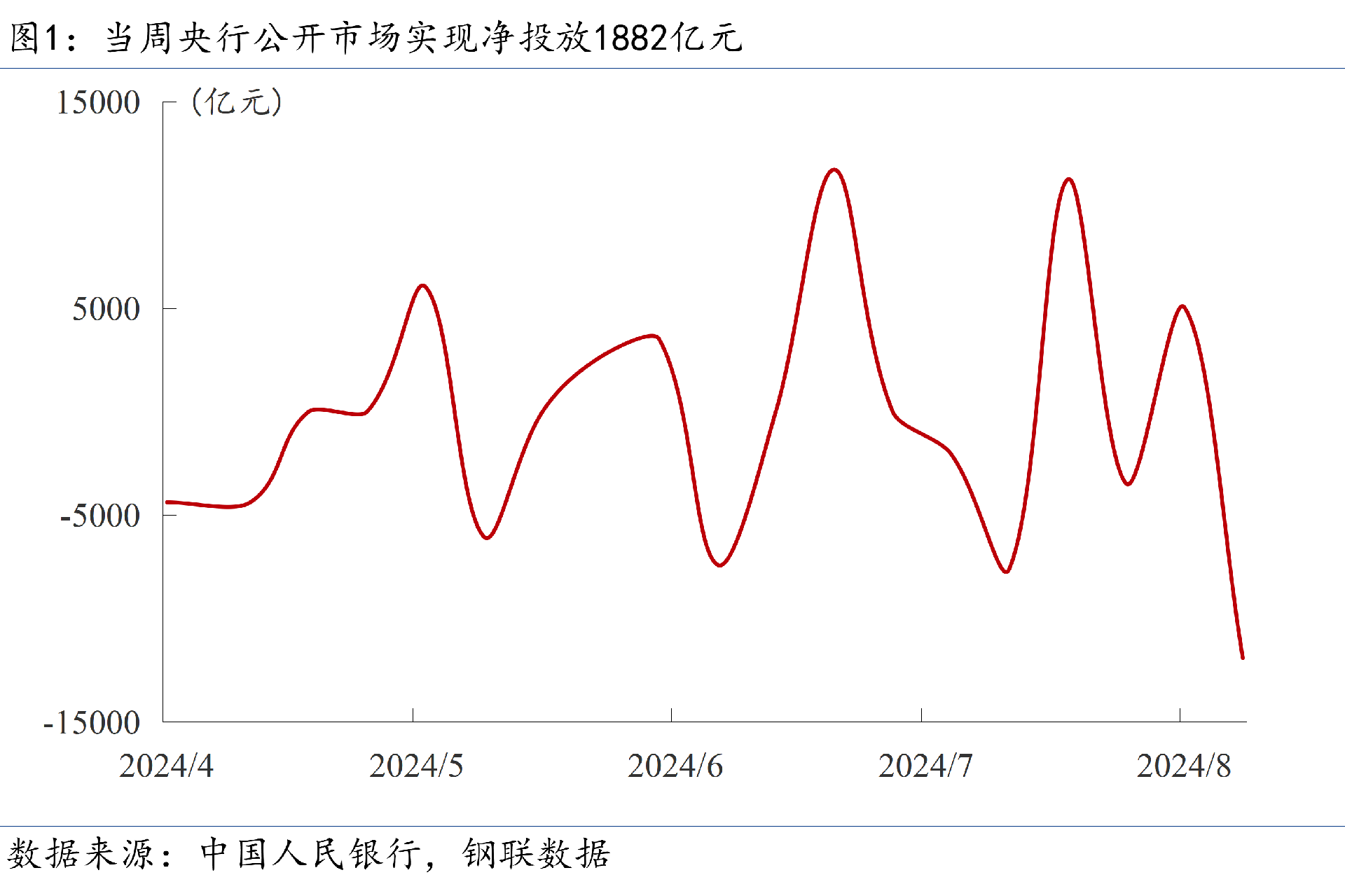Click the x-axis tick mark above 2024/6
Screen dimensions: 1345x896
tap(671, 715)
